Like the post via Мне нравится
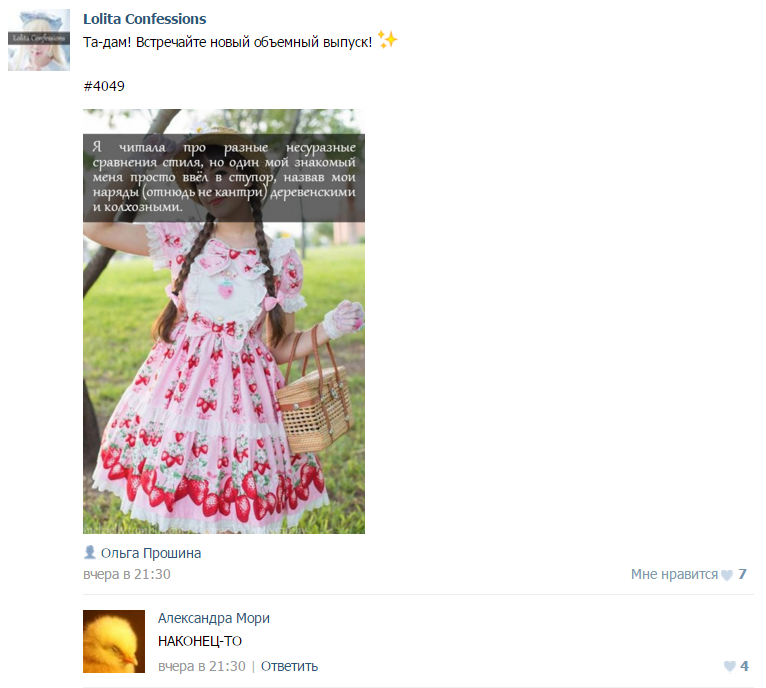 [x=674, y=574]
